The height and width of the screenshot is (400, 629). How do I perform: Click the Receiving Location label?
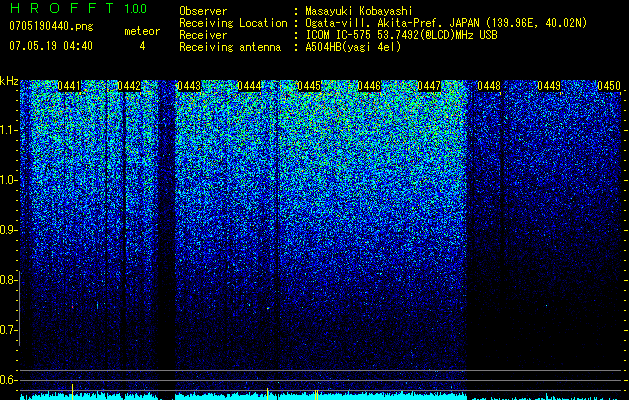tap(233, 23)
